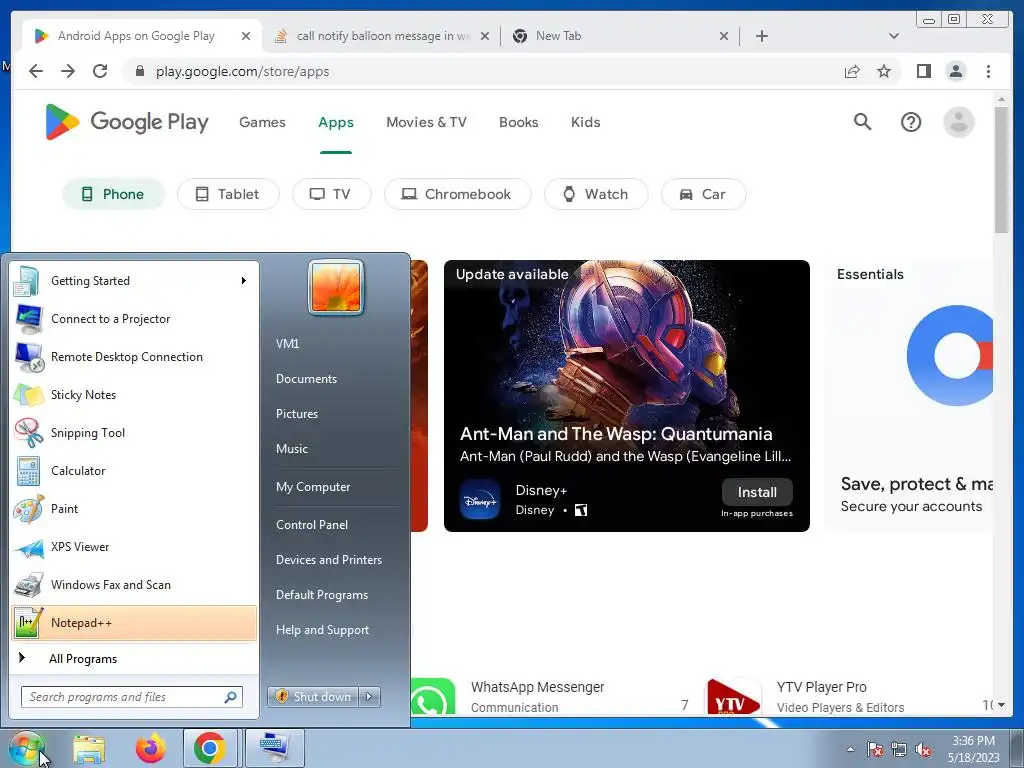Select the Phone device filter

[x=113, y=194]
